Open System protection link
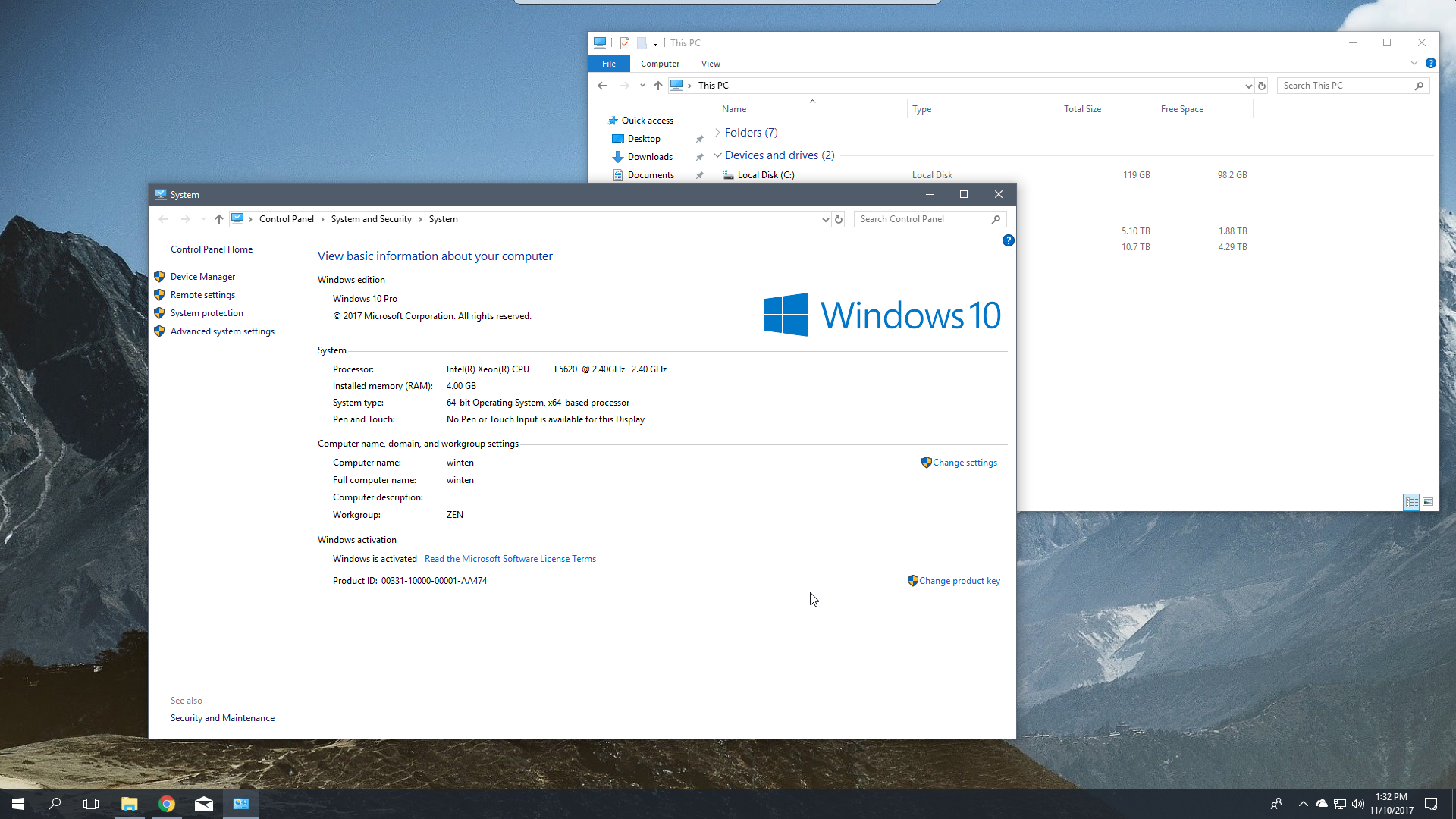 (x=207, y=313)
